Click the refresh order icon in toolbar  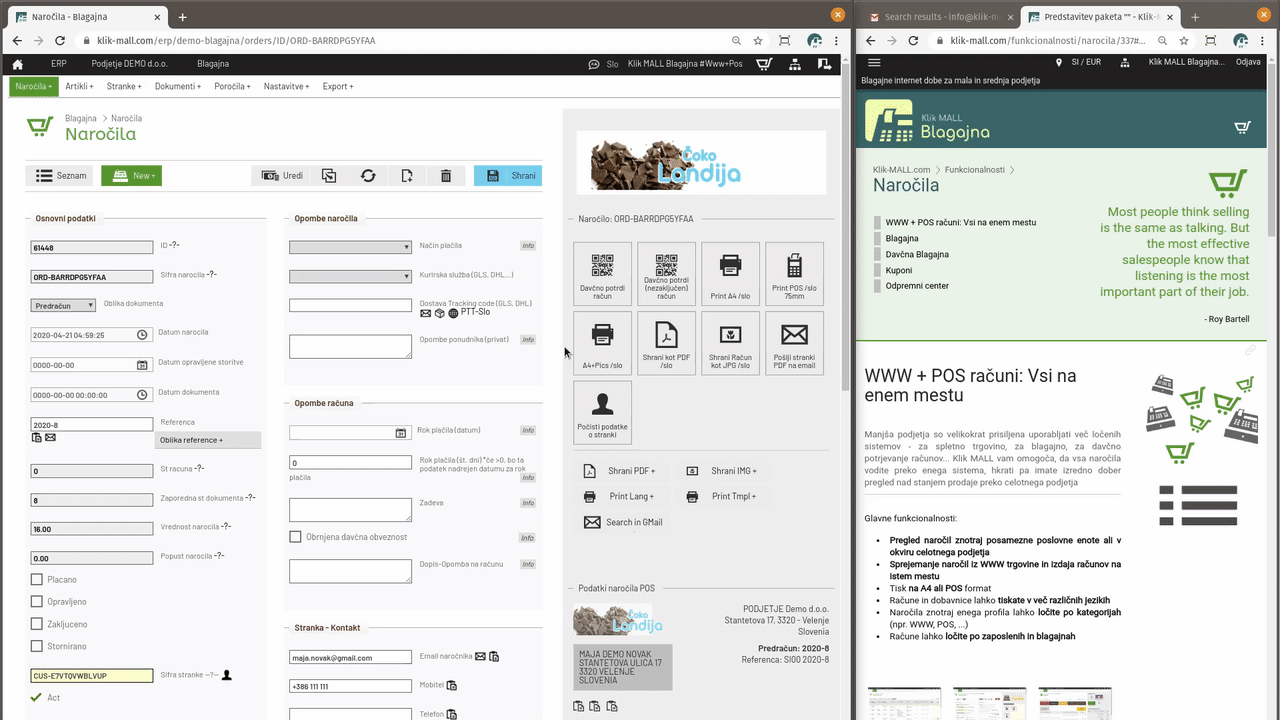(x=368, y=176)
